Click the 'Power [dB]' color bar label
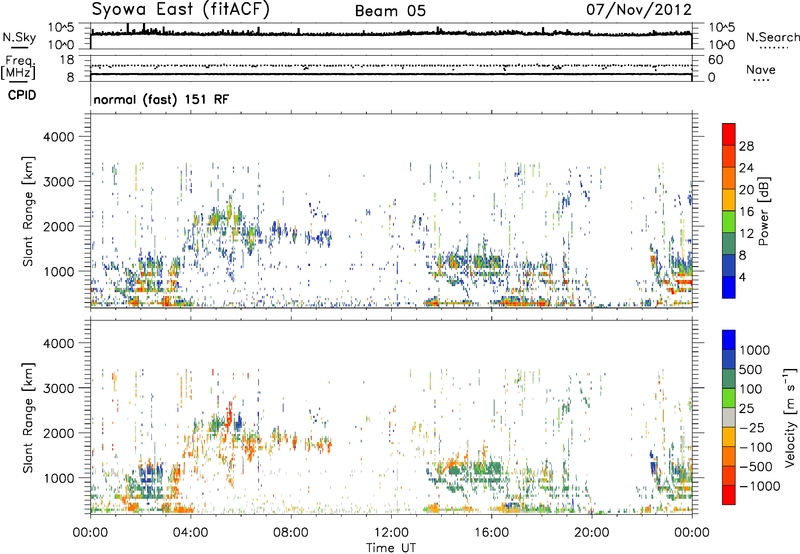The width and height of the screenshot is (800, 554). 764,211
